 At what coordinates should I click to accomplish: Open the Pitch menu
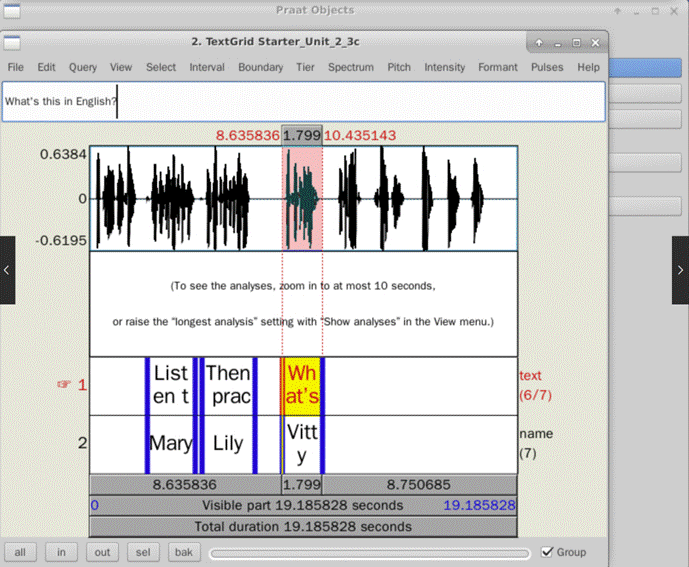pyautogui.click(x=399, y=67)
